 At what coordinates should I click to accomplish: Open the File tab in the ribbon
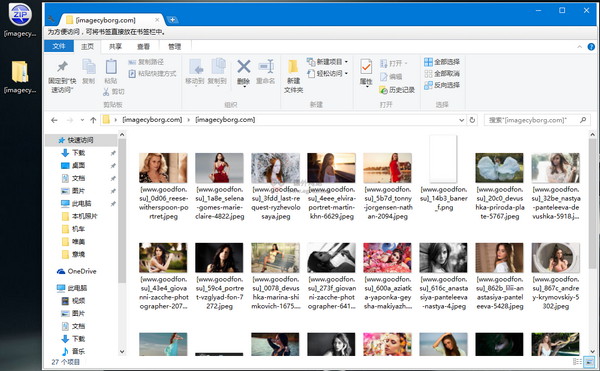(59, 46)
